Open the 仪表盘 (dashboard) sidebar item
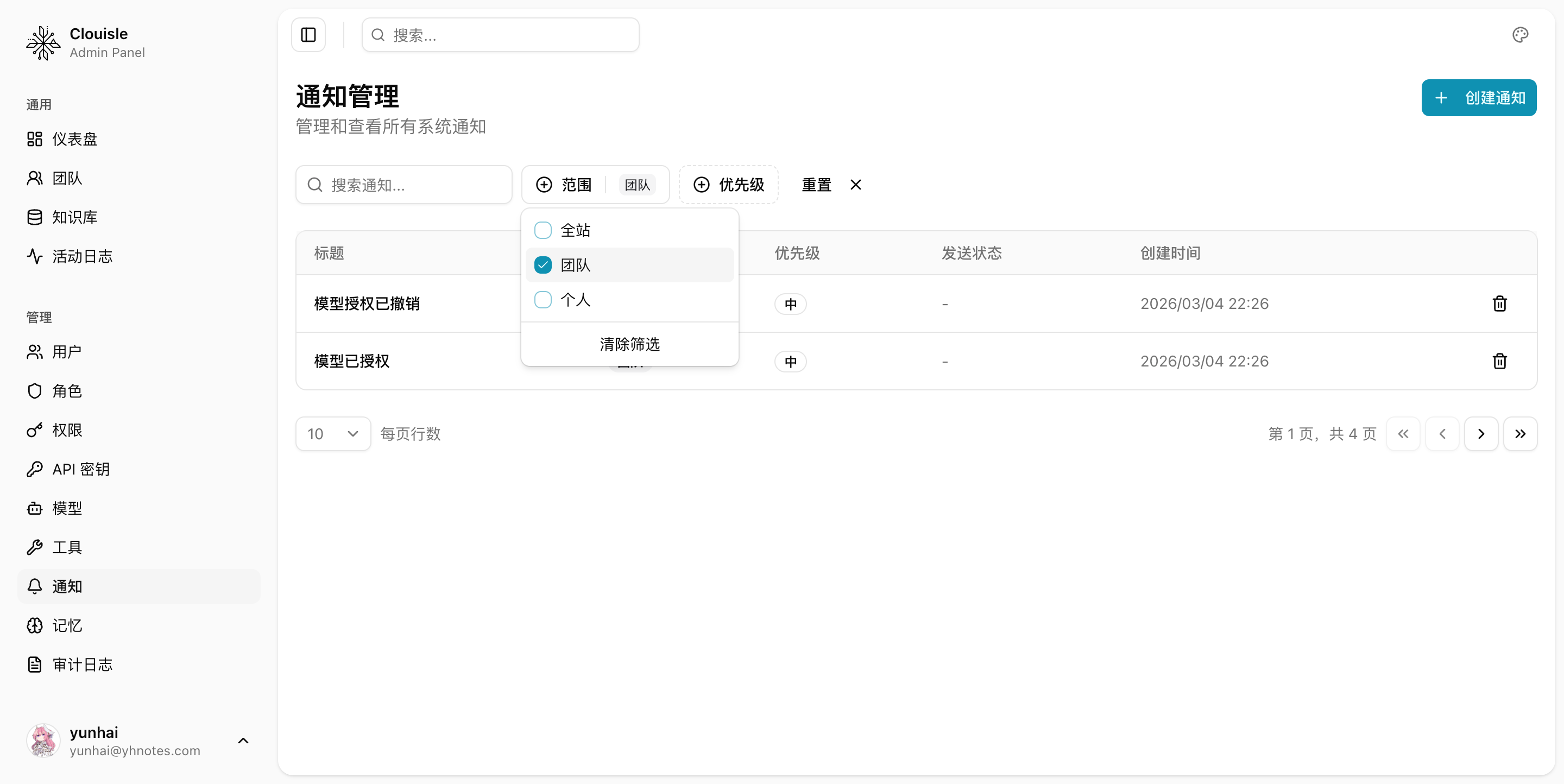The image size is (1564, 784). click(x=73, y=138)
